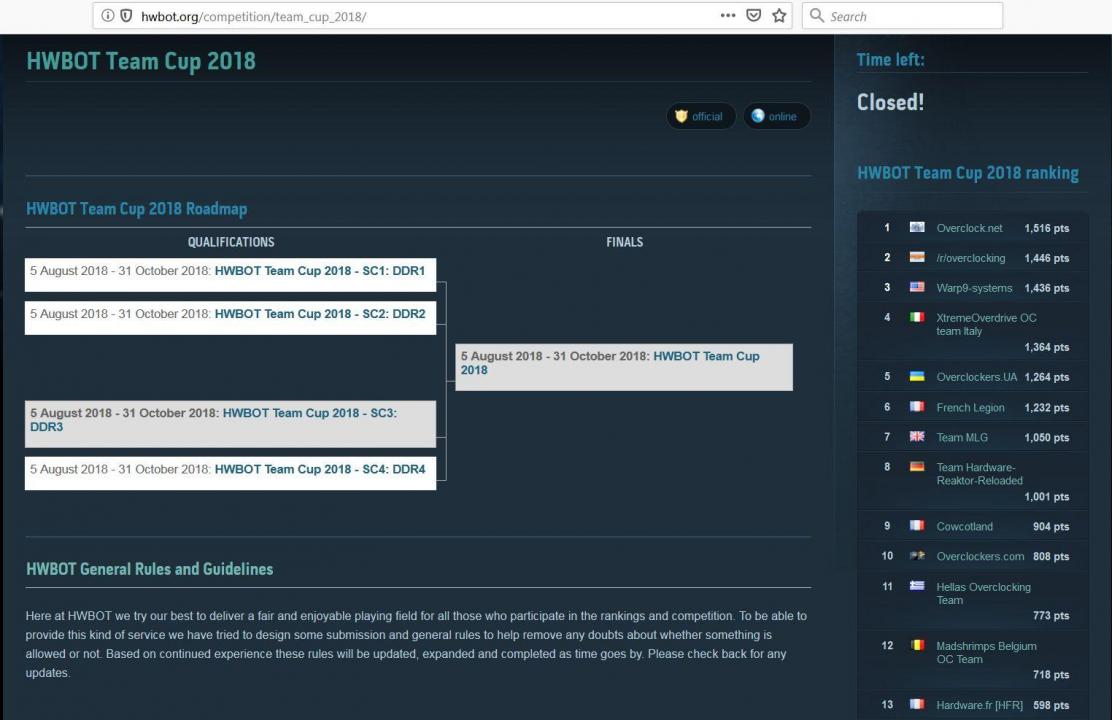Image resolution: width=1112 pixels, height=720 pixels.
Task: Open XtremeOverdrive OC team Italy link
Action: (x=986, y=324)
